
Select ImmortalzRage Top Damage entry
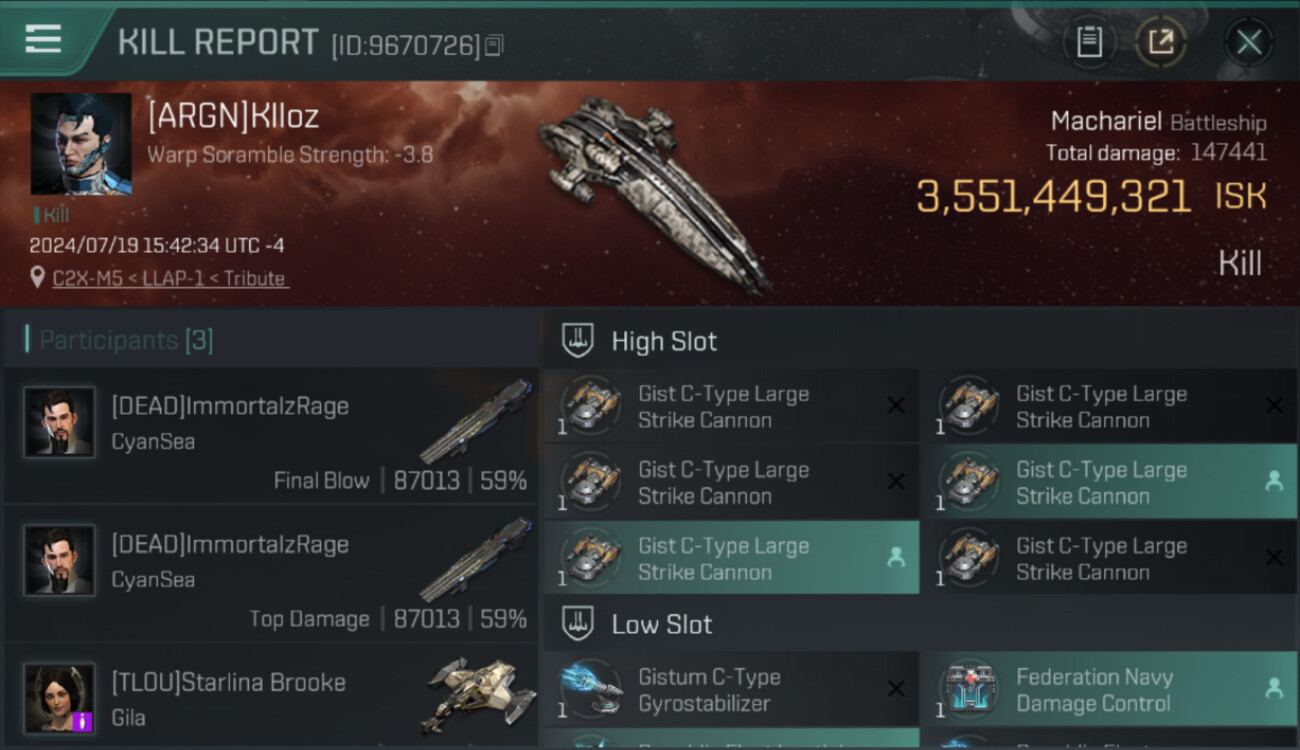coord(270,574)
